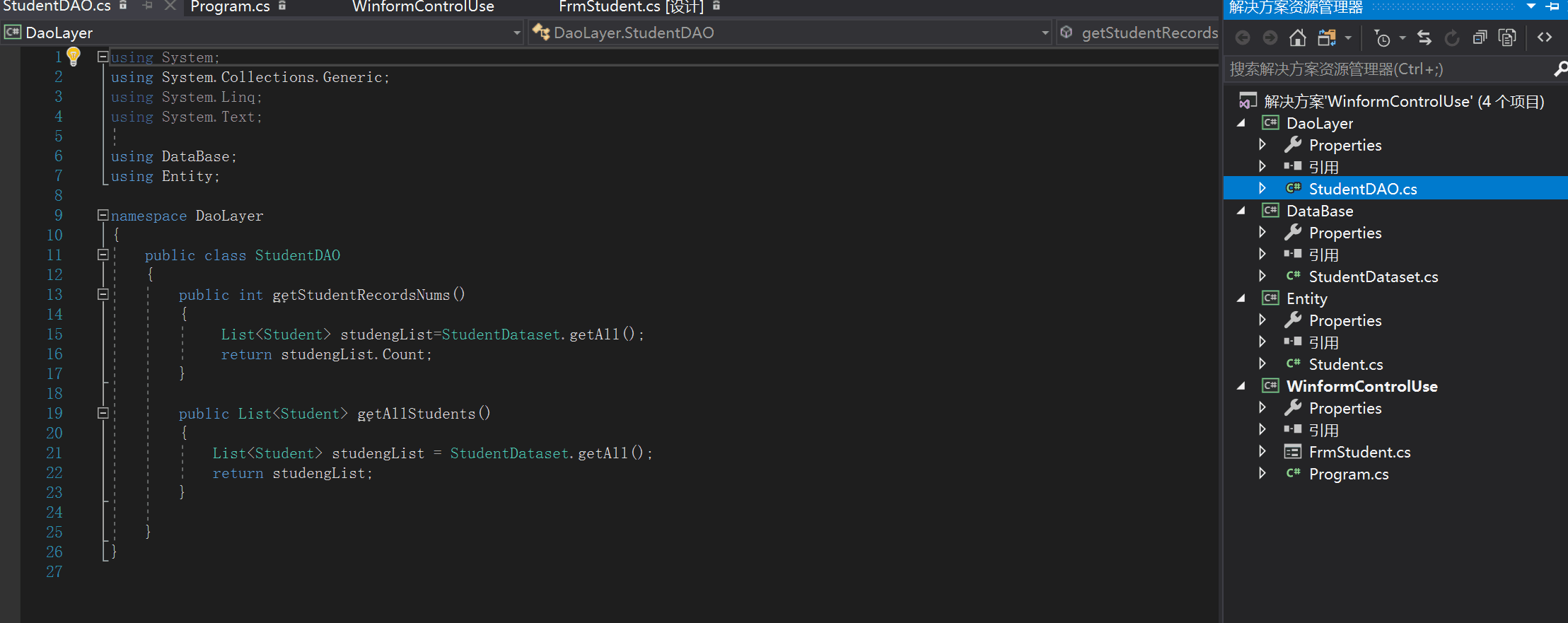Open the pending changes filter clock icon
This screenshot has height=623, width=1568.
coord(1382,37)
